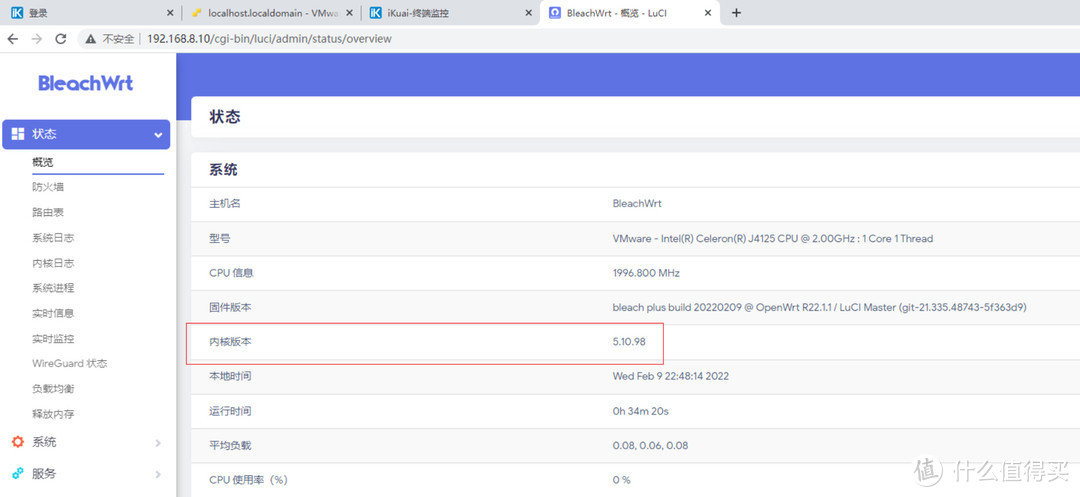The image size is (1080, 497).
Task: Switch to the 登录 browser tab
Action: tap(91, 12)
